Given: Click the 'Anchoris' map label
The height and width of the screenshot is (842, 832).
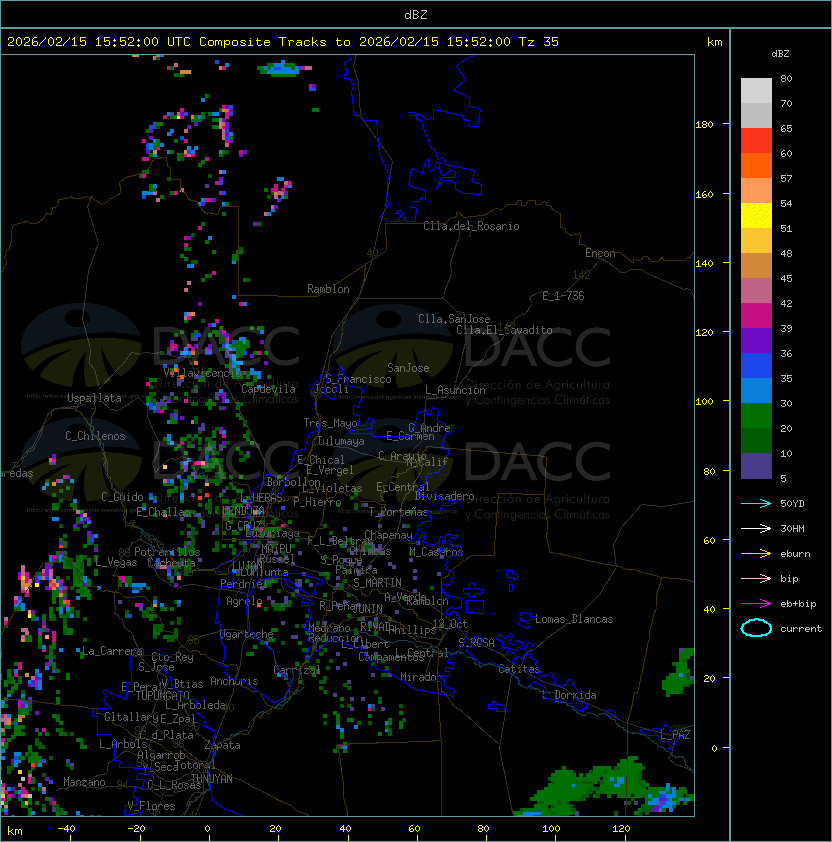Looking at the screenshot, I should (x=234, y=681).
